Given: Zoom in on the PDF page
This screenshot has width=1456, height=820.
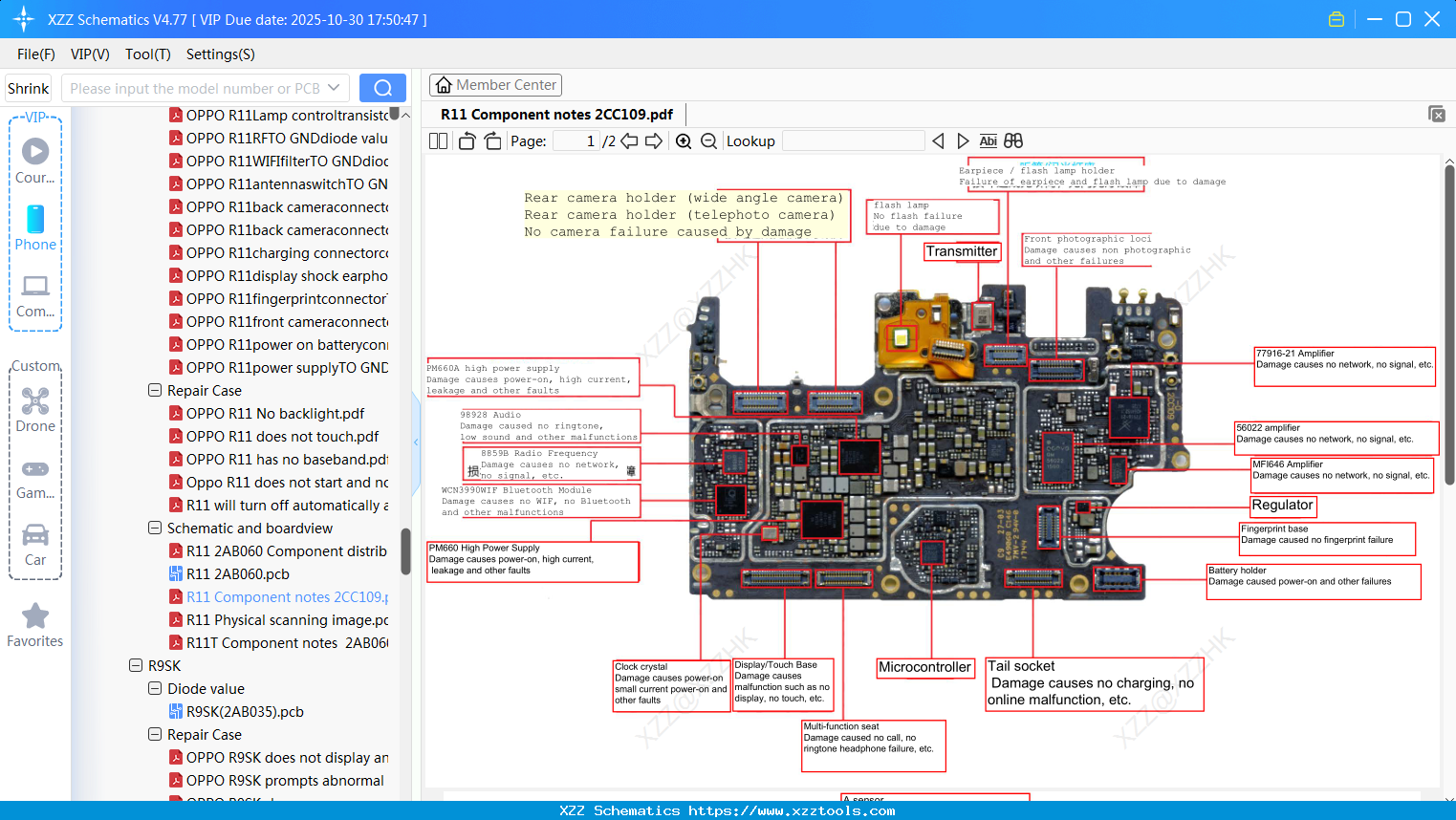Looking at the screenshot, I should click(684, 140).
